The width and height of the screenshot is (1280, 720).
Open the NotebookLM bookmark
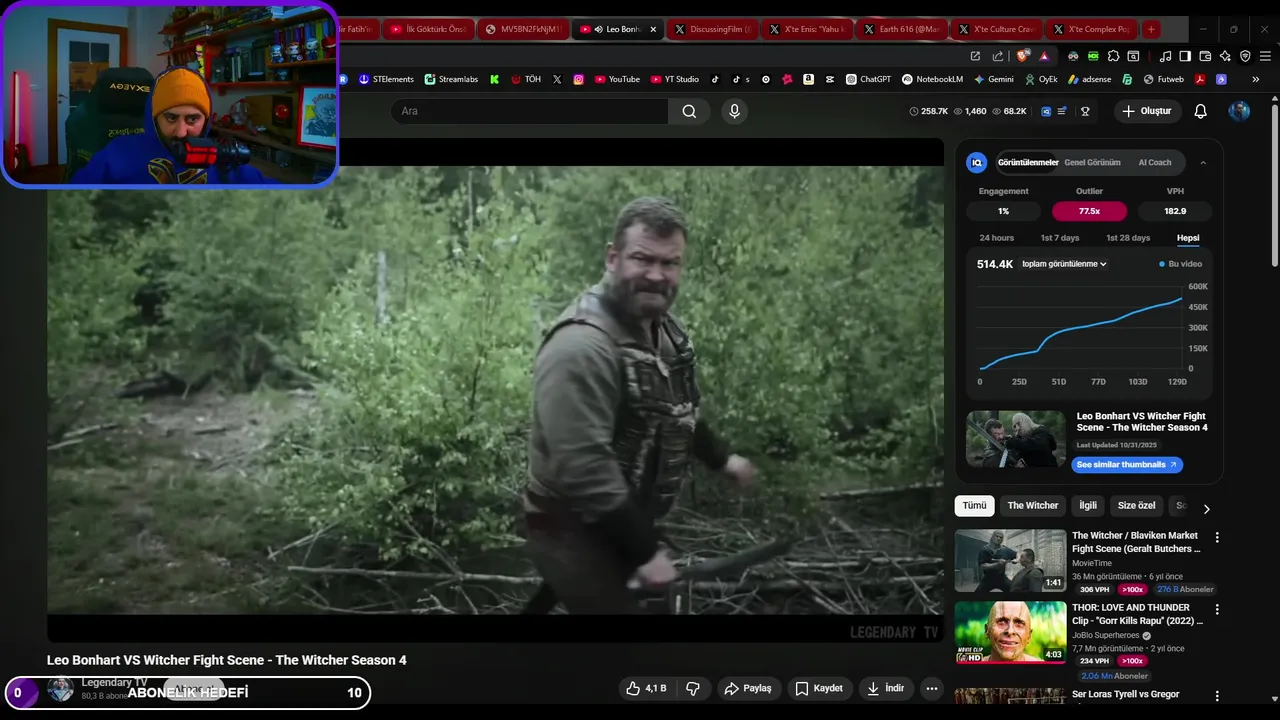tap(932, 79)
